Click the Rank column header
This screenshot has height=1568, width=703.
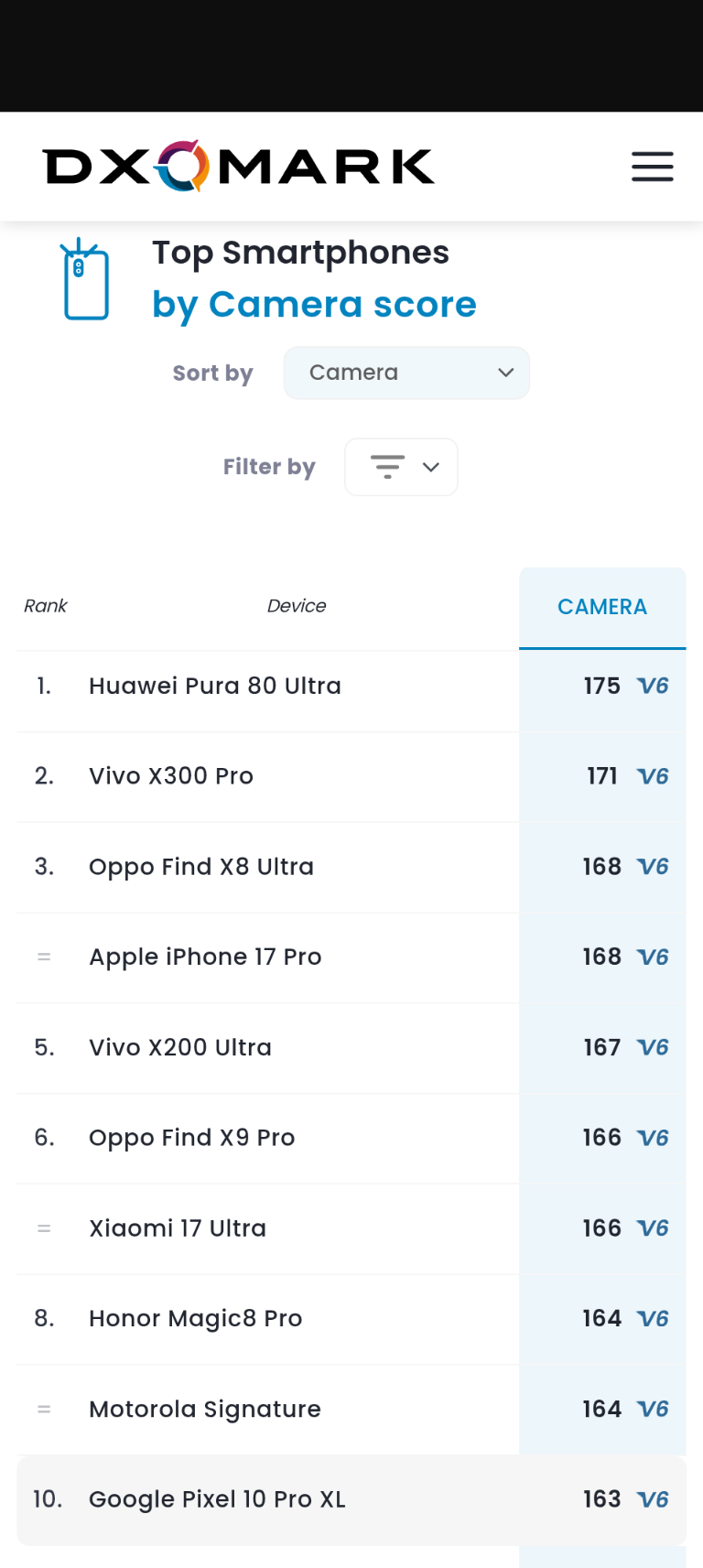coord(46,606)
